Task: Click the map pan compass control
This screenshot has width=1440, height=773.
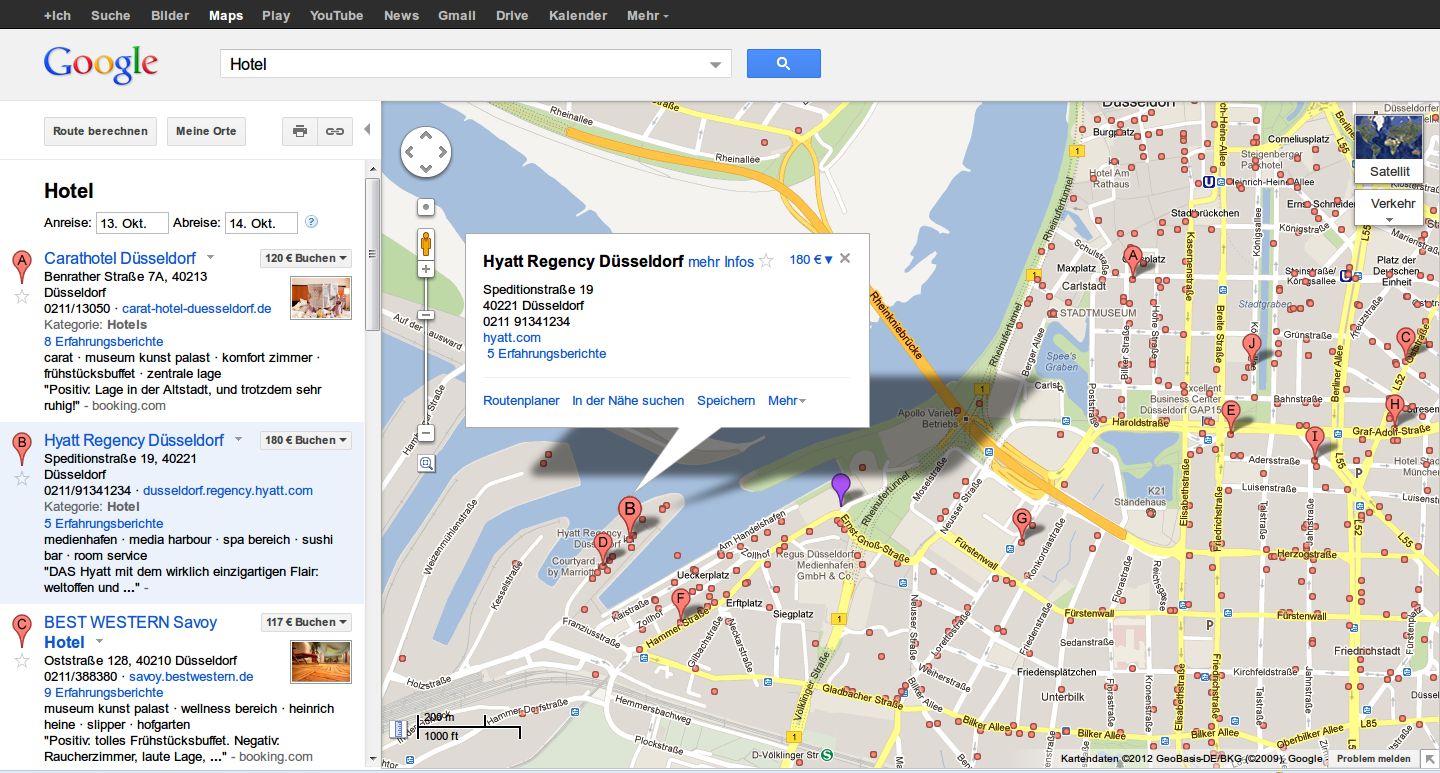Action: (426, 153)
